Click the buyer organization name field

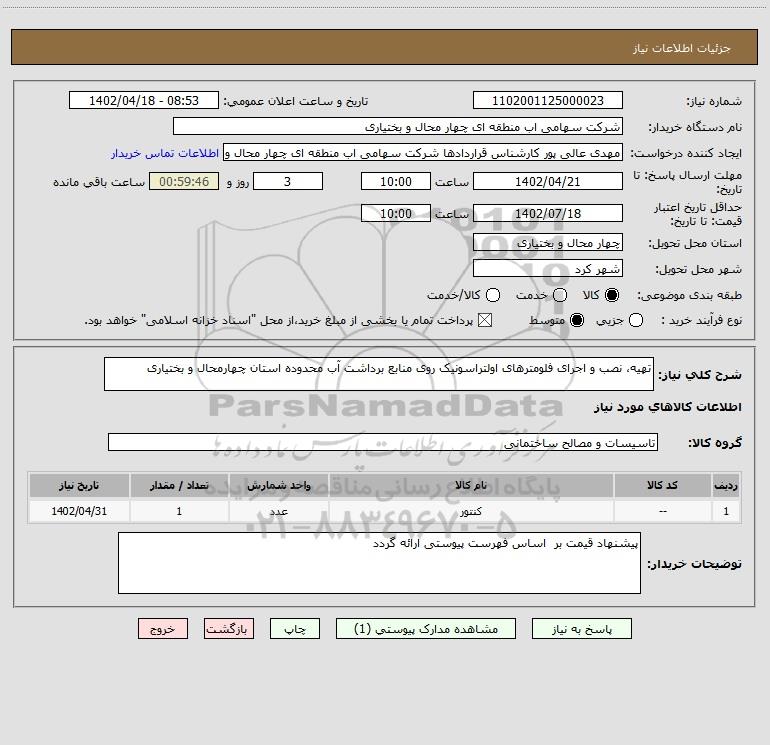(398, 126)
